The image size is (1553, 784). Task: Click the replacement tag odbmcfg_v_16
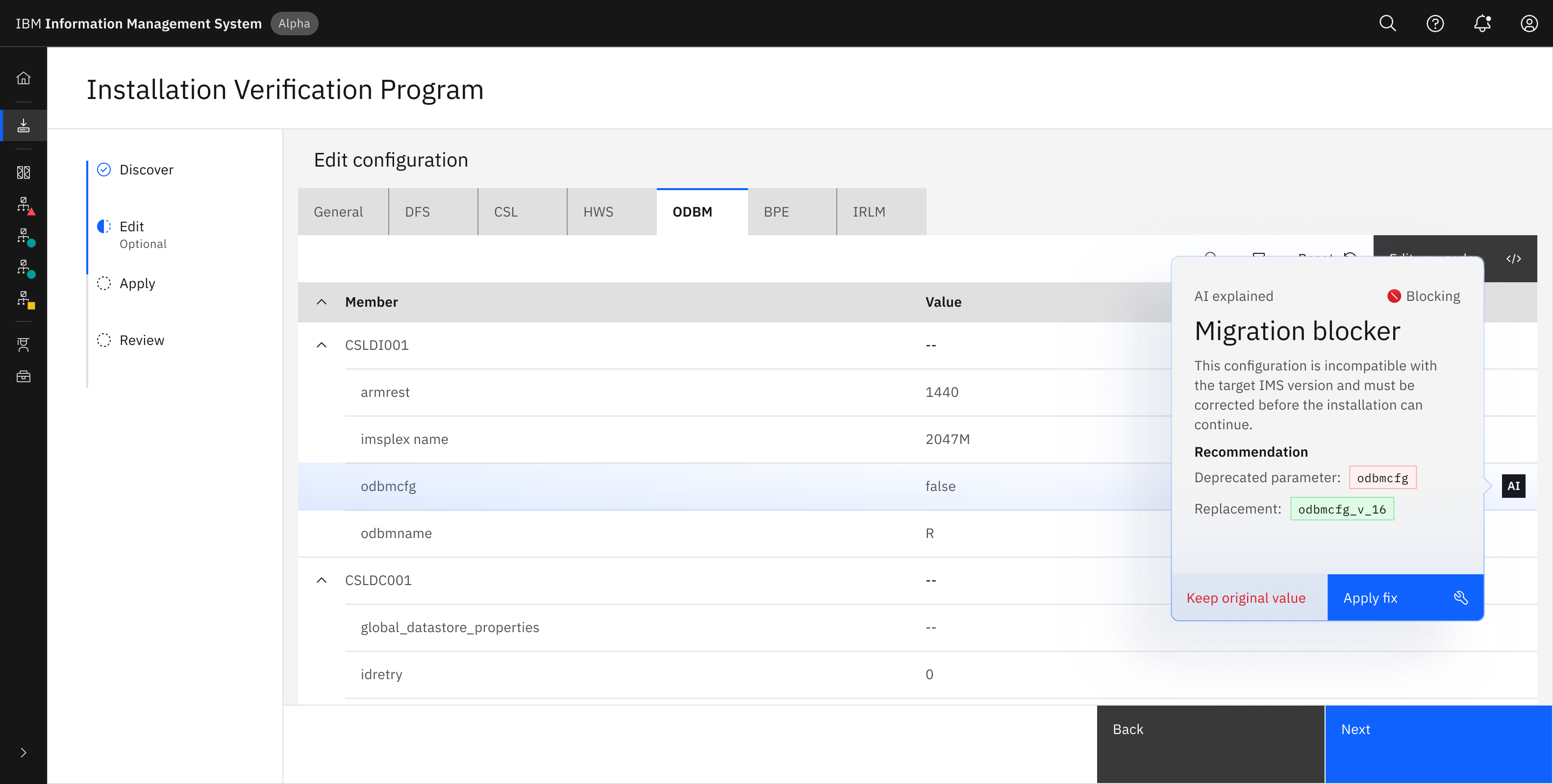tap(1342, 509)
